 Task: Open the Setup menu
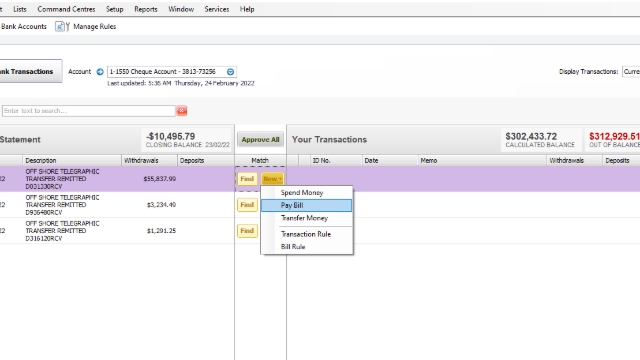[114, 9]
